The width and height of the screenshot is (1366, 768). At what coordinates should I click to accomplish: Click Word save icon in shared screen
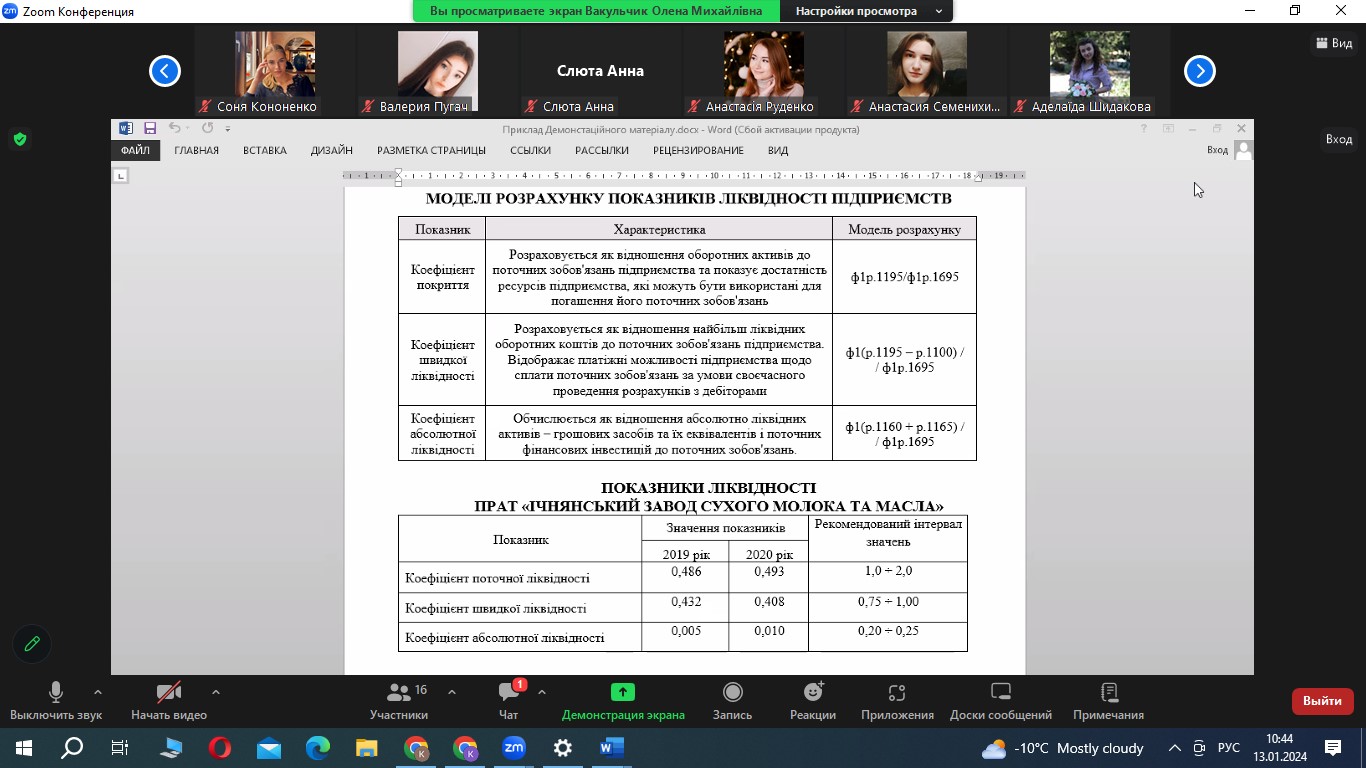tap(150, 128)
